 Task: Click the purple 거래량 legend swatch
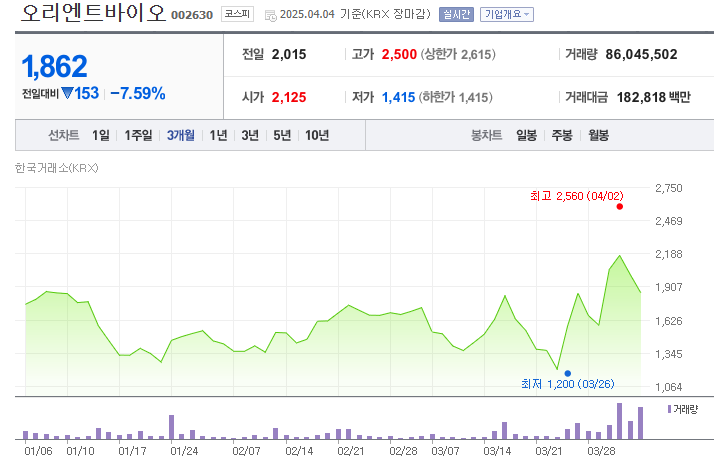[x=669, y=409]
